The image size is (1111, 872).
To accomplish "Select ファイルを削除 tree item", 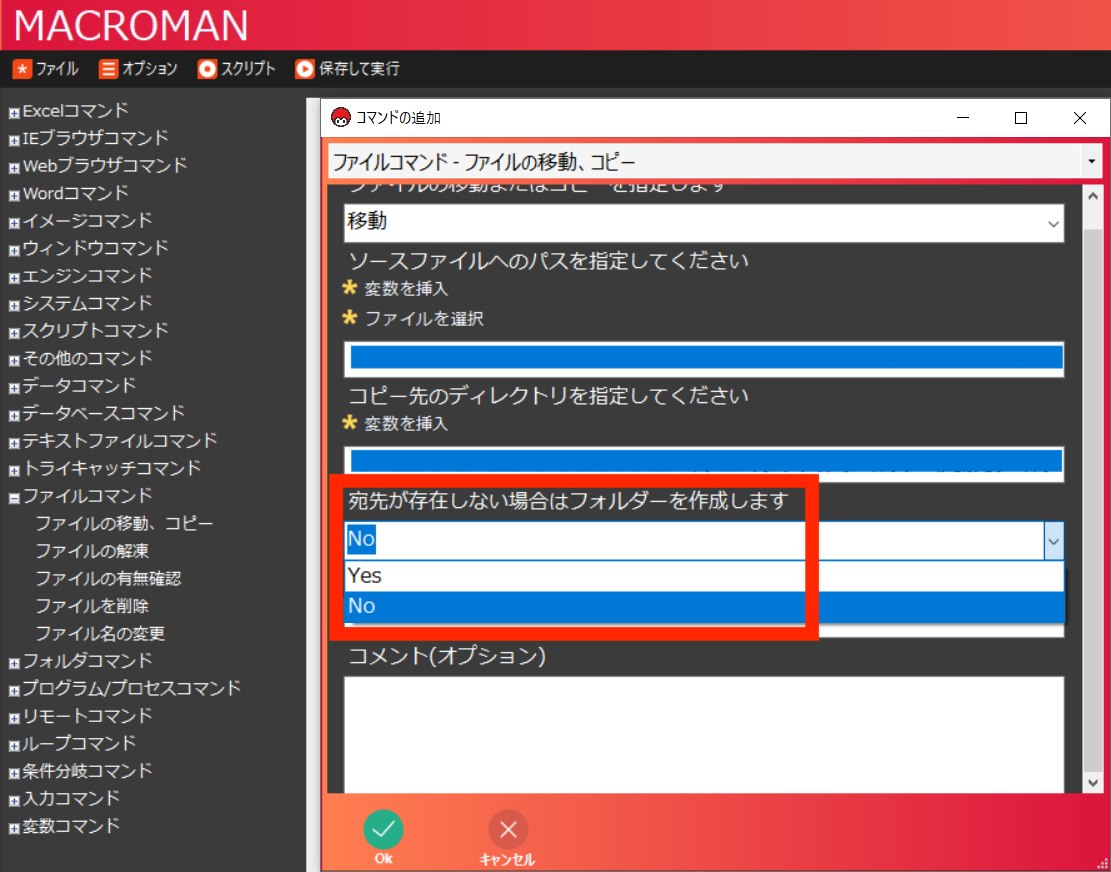I will coord(92,606).
